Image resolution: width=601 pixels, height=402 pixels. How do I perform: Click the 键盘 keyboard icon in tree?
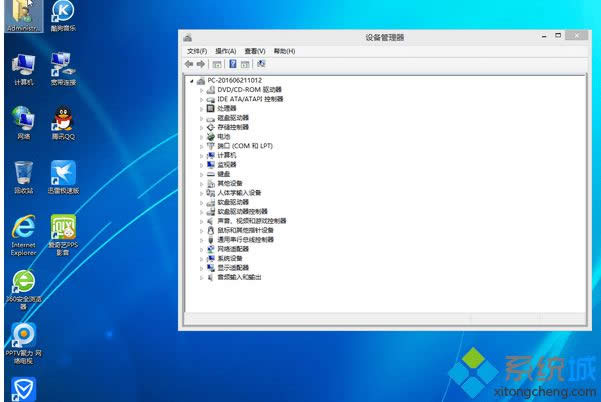pos(210,174)
